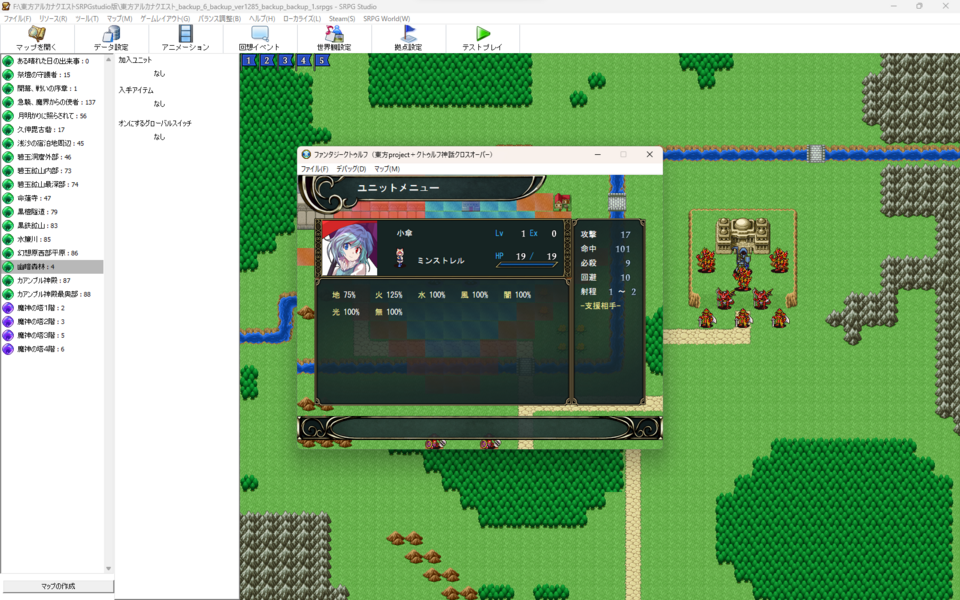Screen dimensions: 960x600
Task: Click the blue HP gauge bar
Action: (527, 264)
